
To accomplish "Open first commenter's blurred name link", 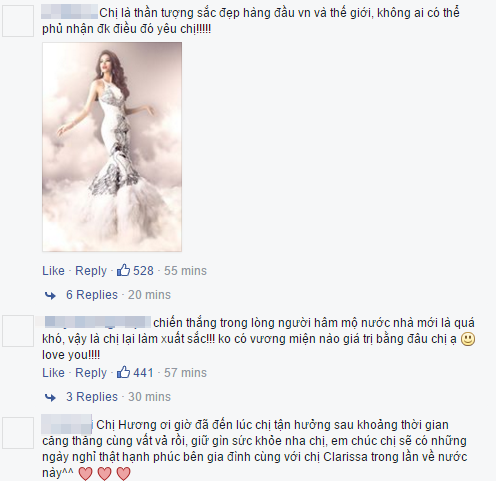I will point(70,12).
